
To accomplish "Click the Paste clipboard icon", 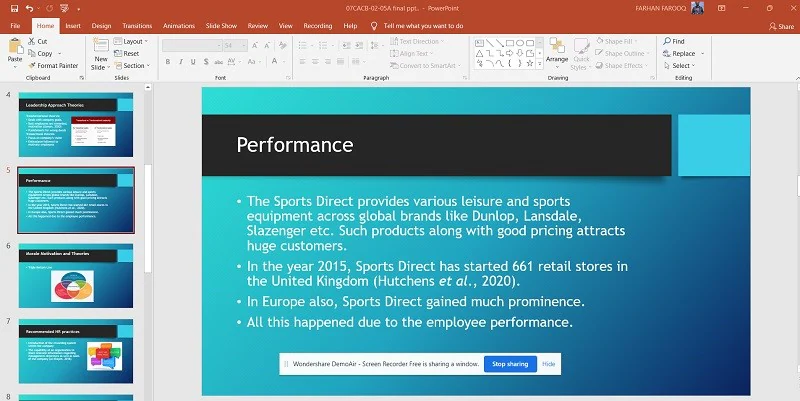I will [x=15, y=46].
